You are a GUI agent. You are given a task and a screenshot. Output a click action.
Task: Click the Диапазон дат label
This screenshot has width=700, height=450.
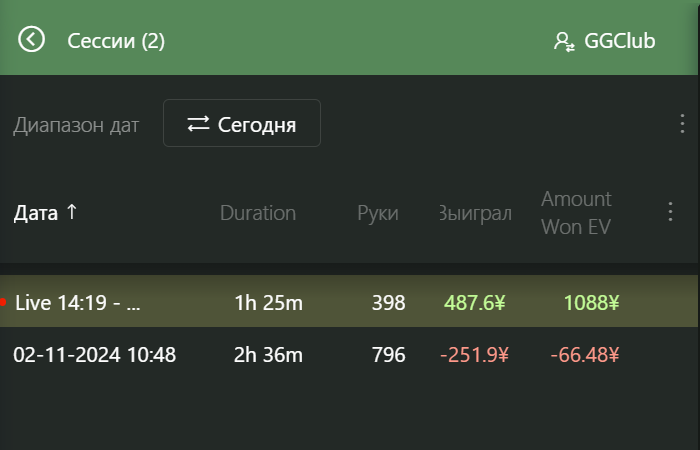76,125
